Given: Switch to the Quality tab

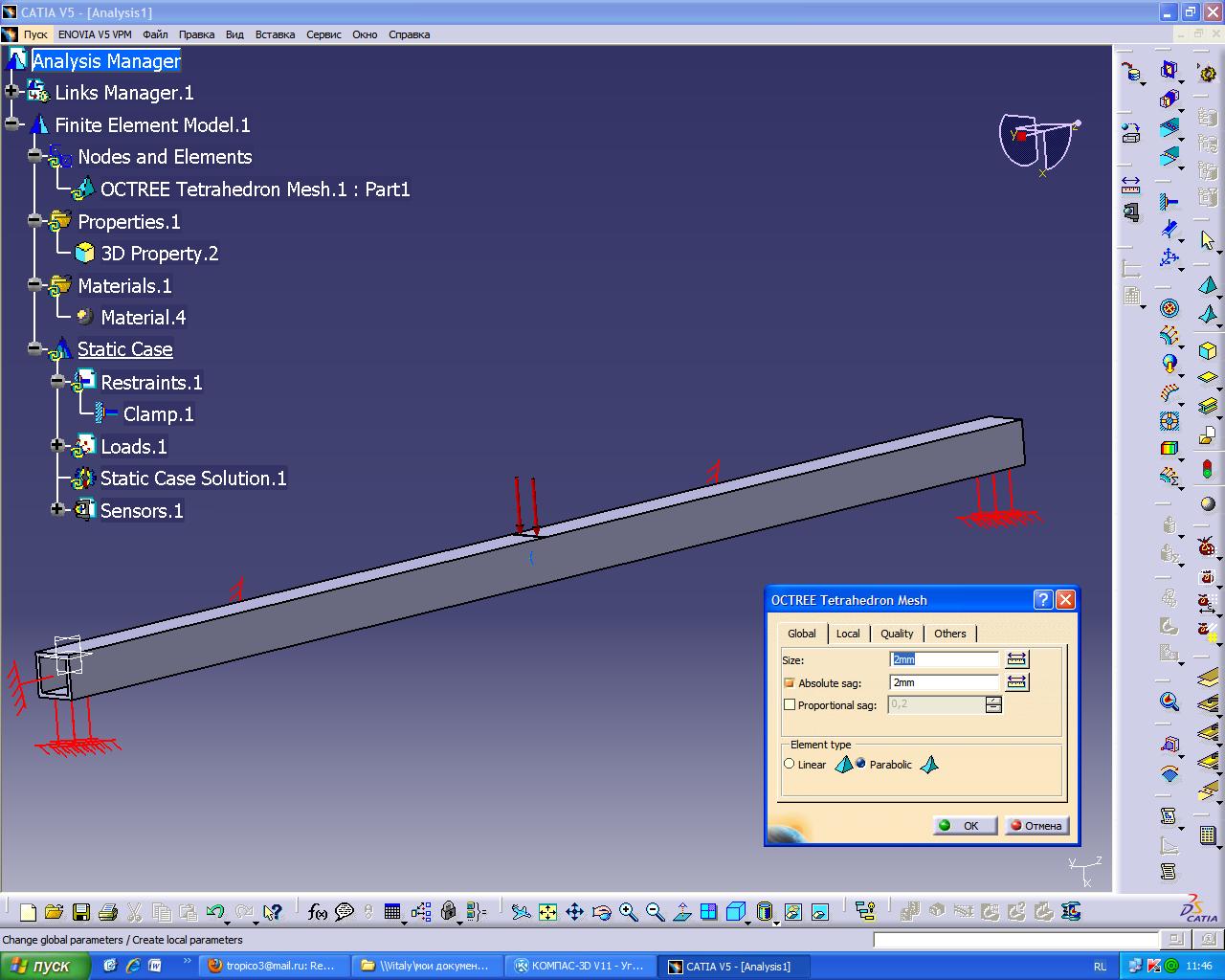Looking at the screenshot, I should pyautogui.click(x=897, y=634).
